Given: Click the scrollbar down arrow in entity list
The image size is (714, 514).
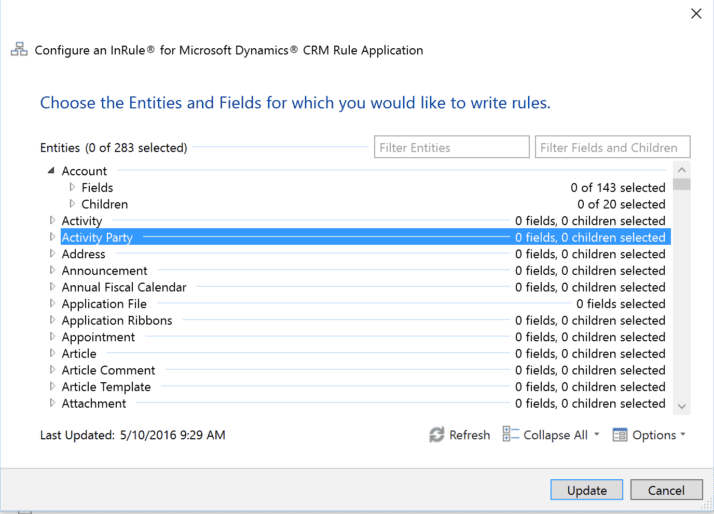Looking at the screenshot, I should pos(682,406).
